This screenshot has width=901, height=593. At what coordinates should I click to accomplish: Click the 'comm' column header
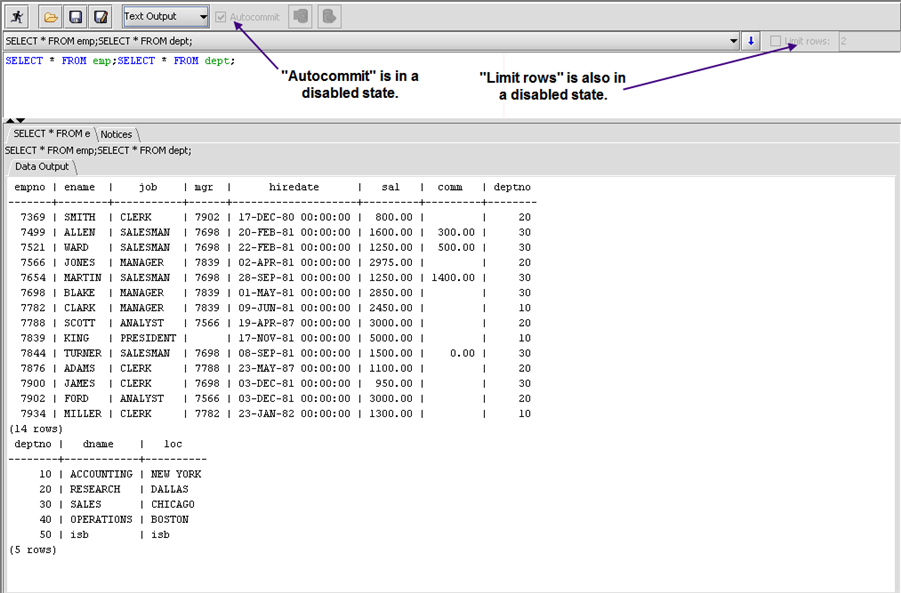pos(450,187)
